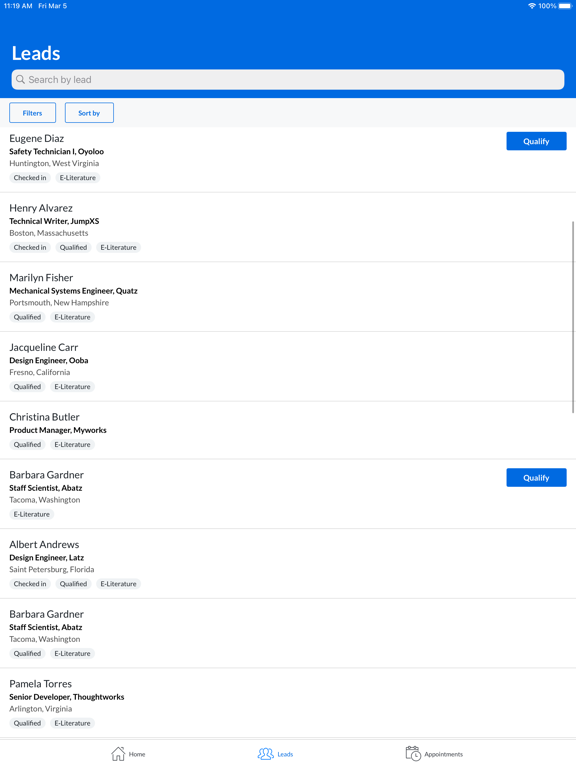
Task: Open Albert Andrews lead details
Action: click(288, 564)
